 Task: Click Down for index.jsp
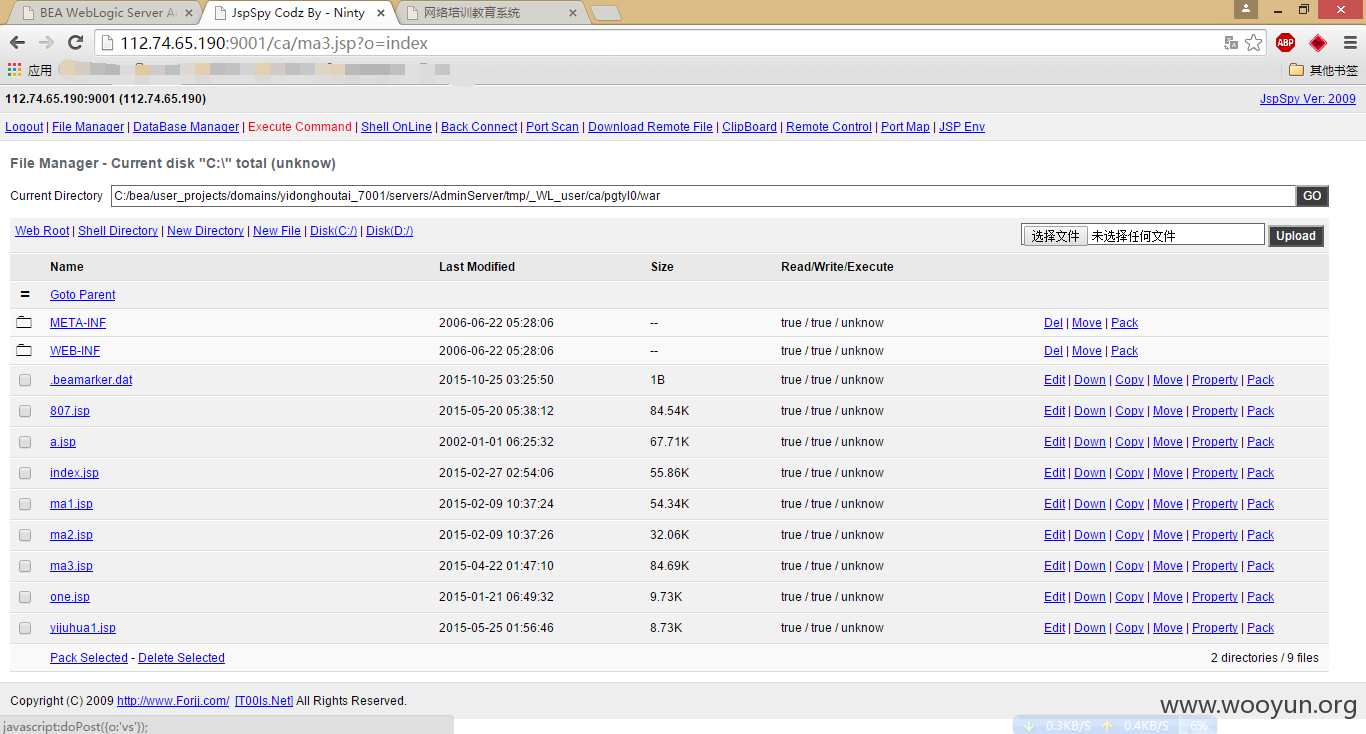1090,473
